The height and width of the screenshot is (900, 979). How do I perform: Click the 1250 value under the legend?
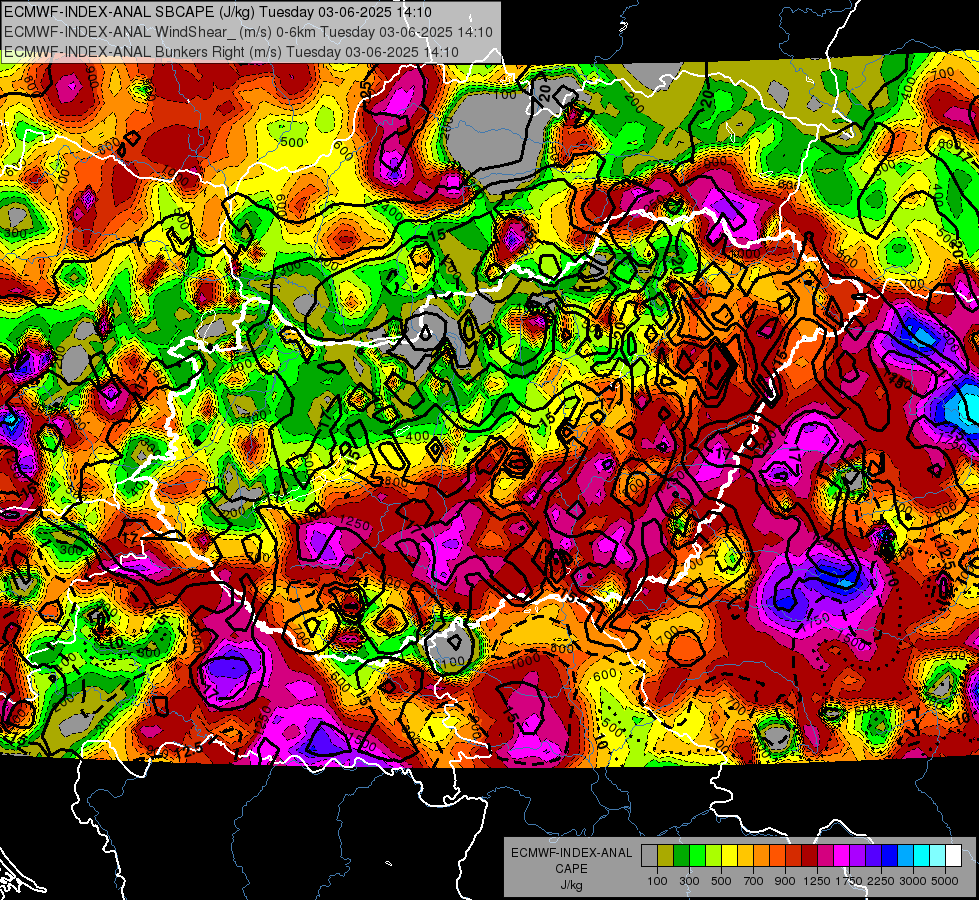click(x=817, y=881)
